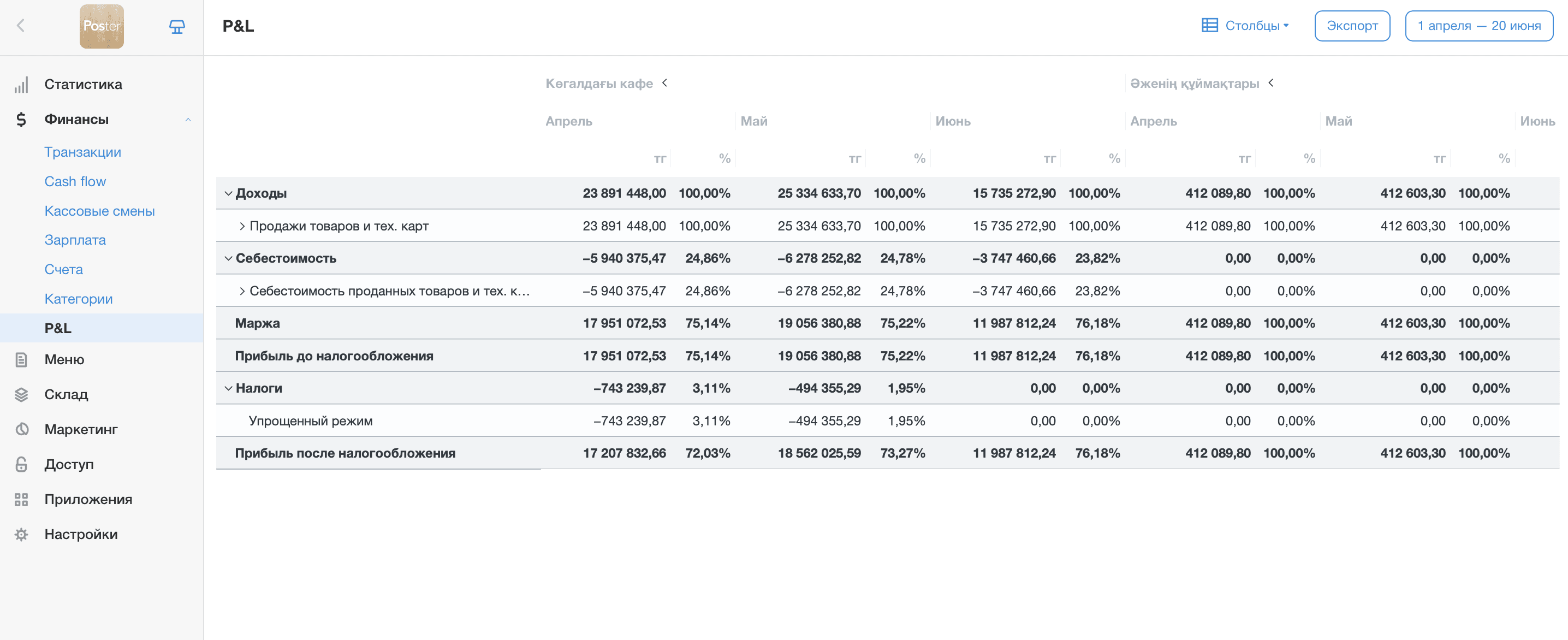Go to Cash flow report
Viewport: 1568px width, 640px height.
[75, 181]
